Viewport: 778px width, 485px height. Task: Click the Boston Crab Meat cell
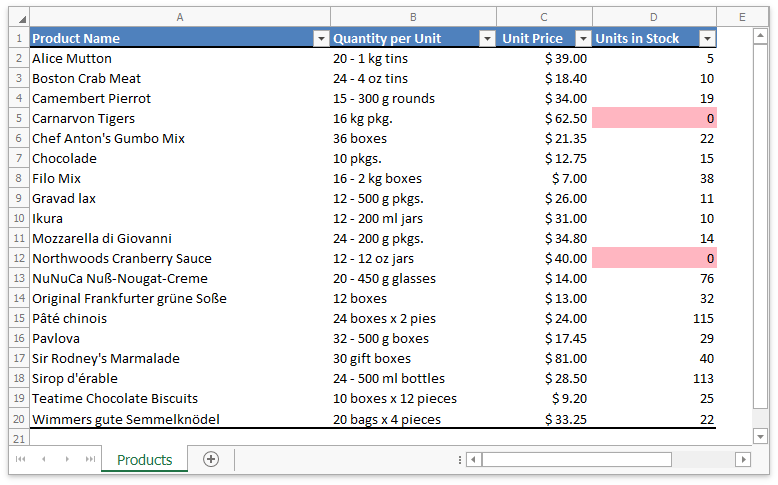pos(180,78)
